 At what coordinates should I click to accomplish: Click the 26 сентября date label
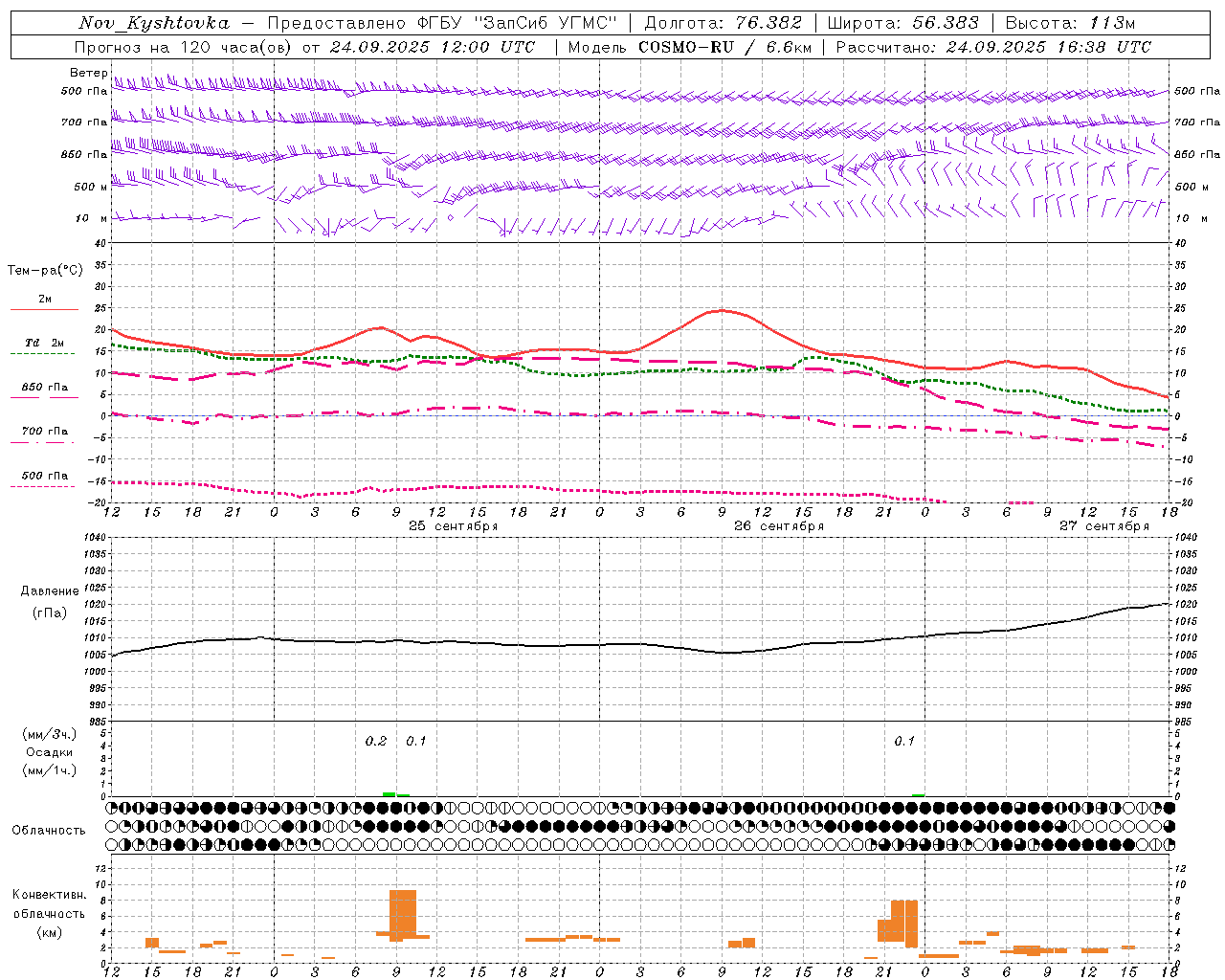pyautogui.click(x=778, y=526)
